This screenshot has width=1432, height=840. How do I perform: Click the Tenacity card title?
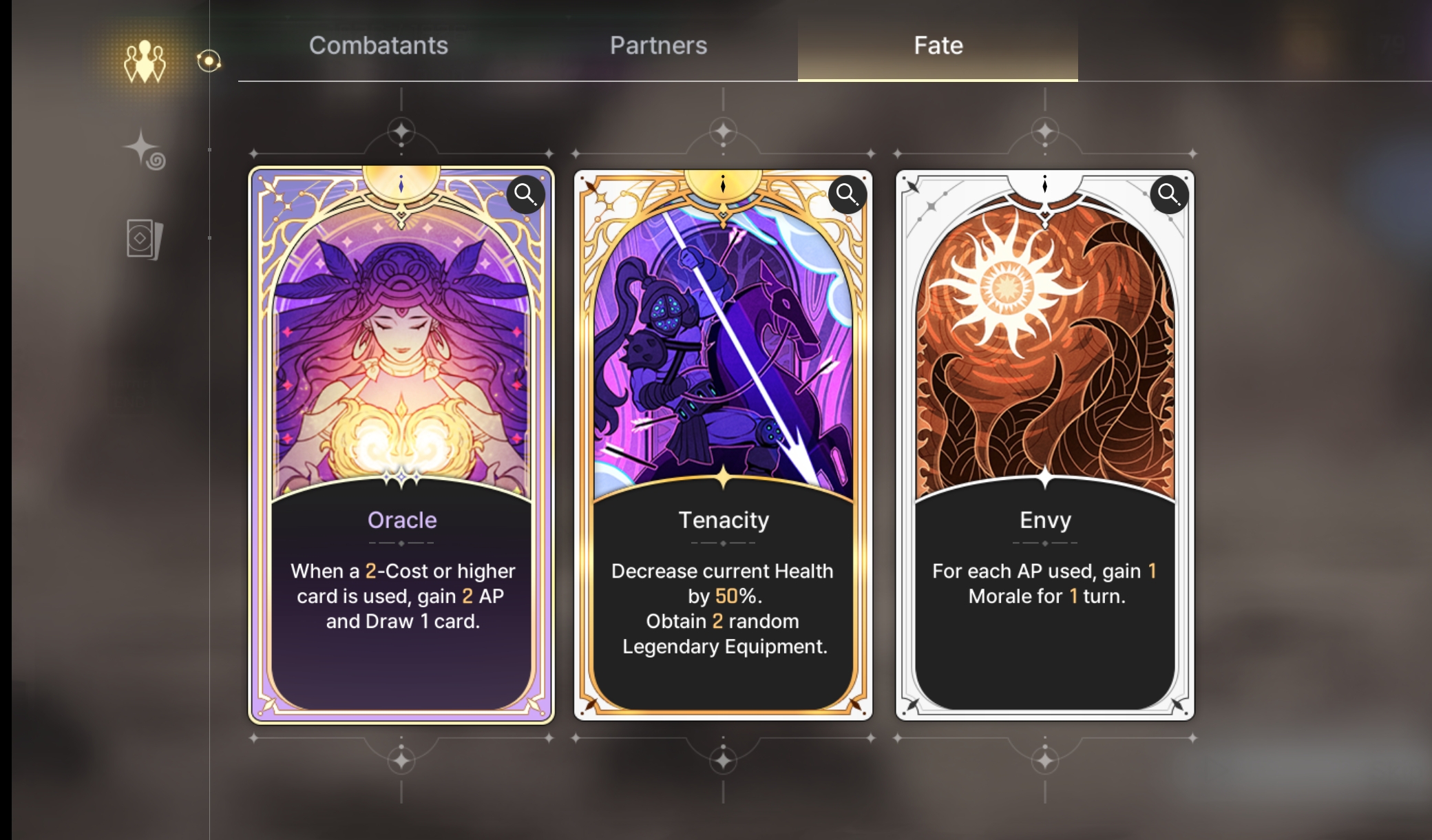click(x=724, y=520)
